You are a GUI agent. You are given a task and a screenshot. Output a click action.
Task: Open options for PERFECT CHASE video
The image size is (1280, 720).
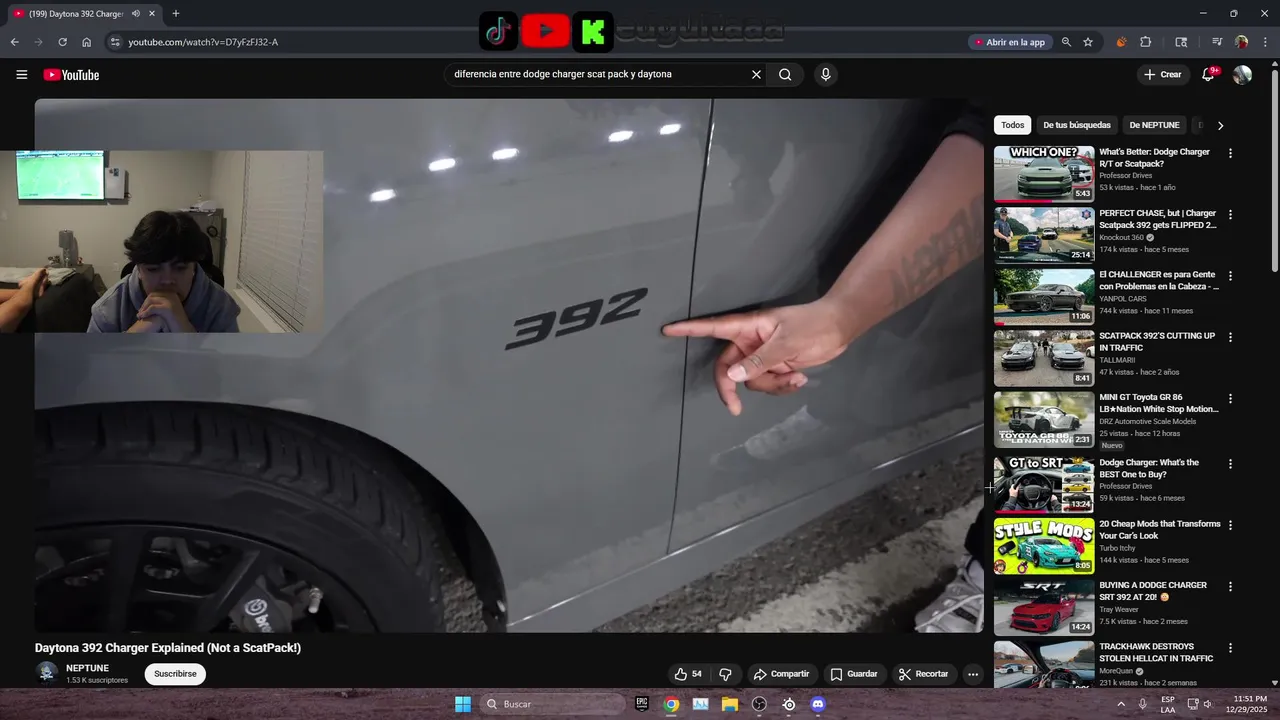(1230, 214)
